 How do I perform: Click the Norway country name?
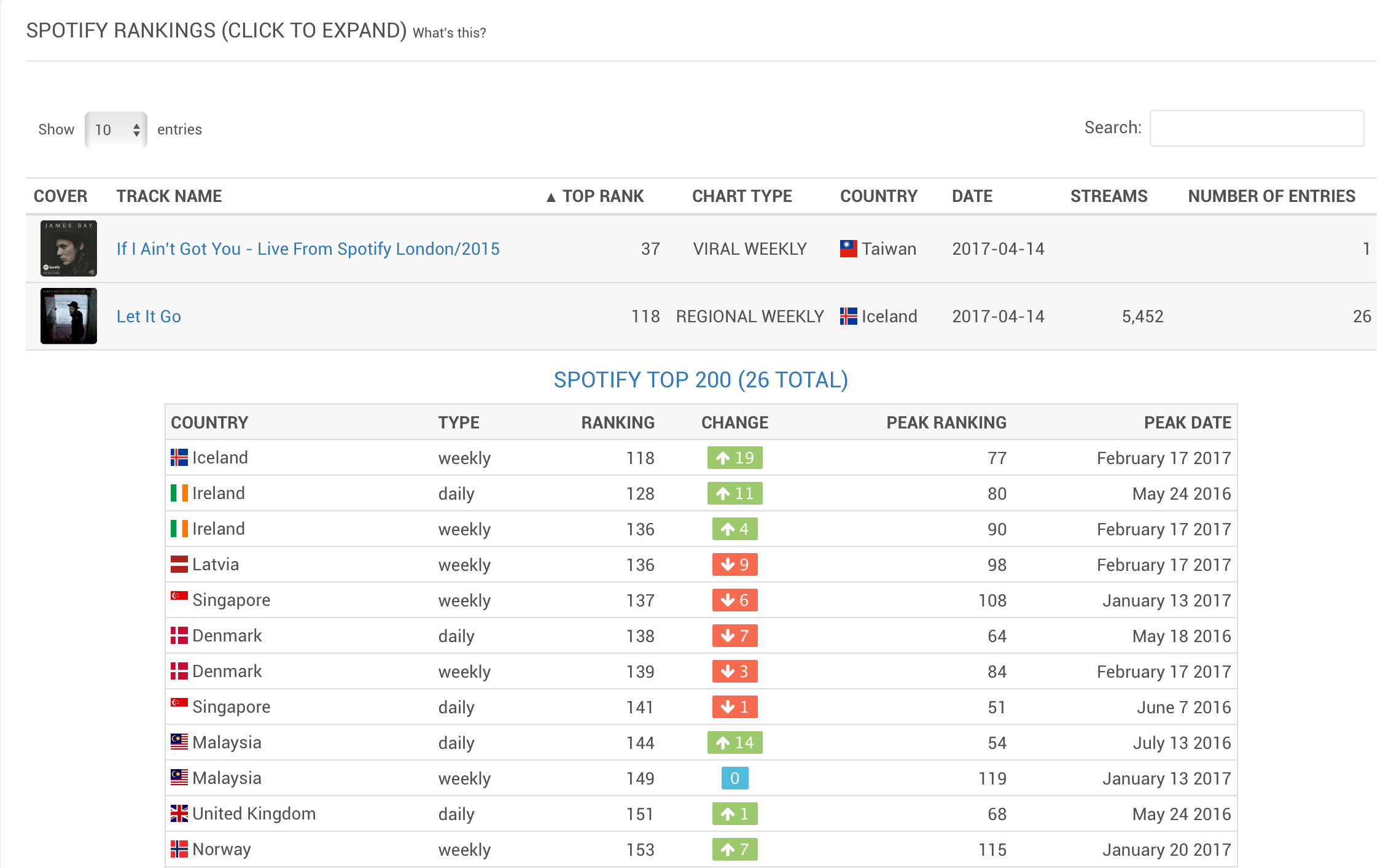(x=221, y=849)
